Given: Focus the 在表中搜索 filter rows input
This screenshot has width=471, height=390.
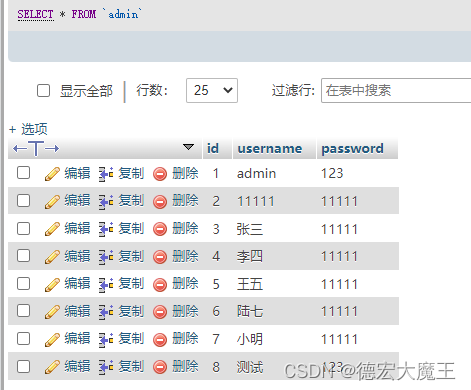Looking at the screenshot, I should click(x=396, y=90).
